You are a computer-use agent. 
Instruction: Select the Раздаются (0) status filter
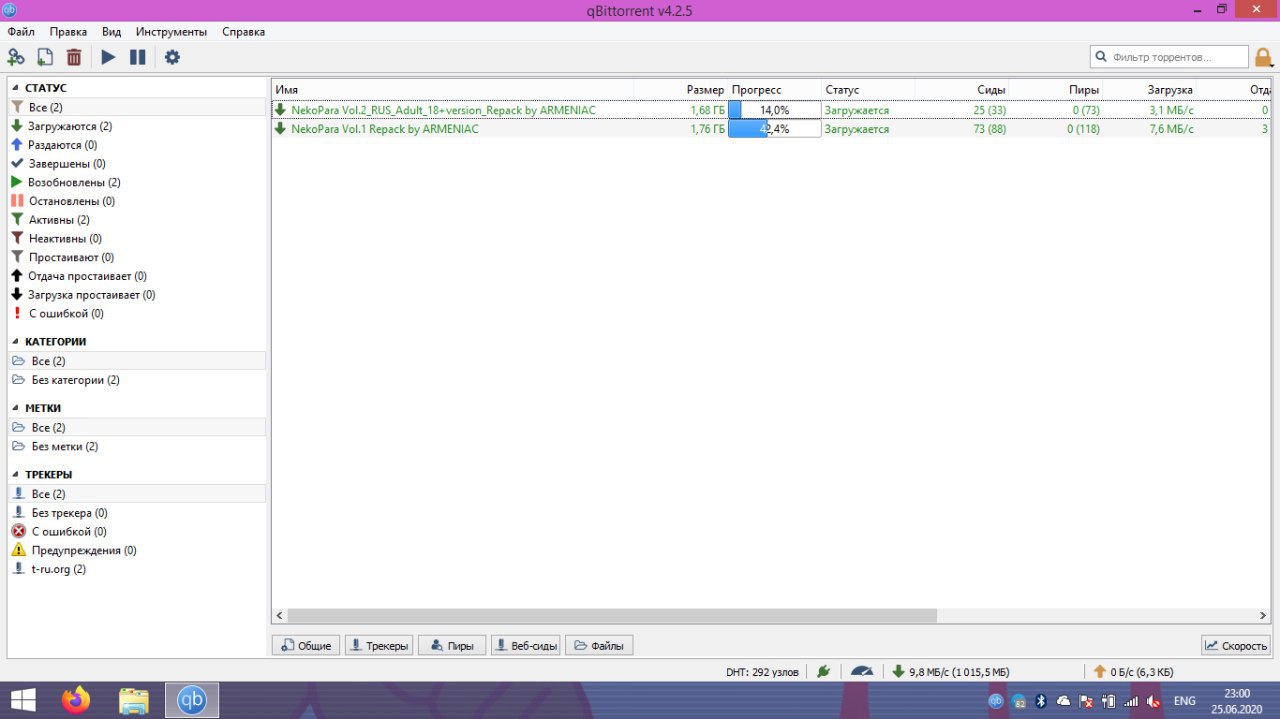(x=137, y=145)
